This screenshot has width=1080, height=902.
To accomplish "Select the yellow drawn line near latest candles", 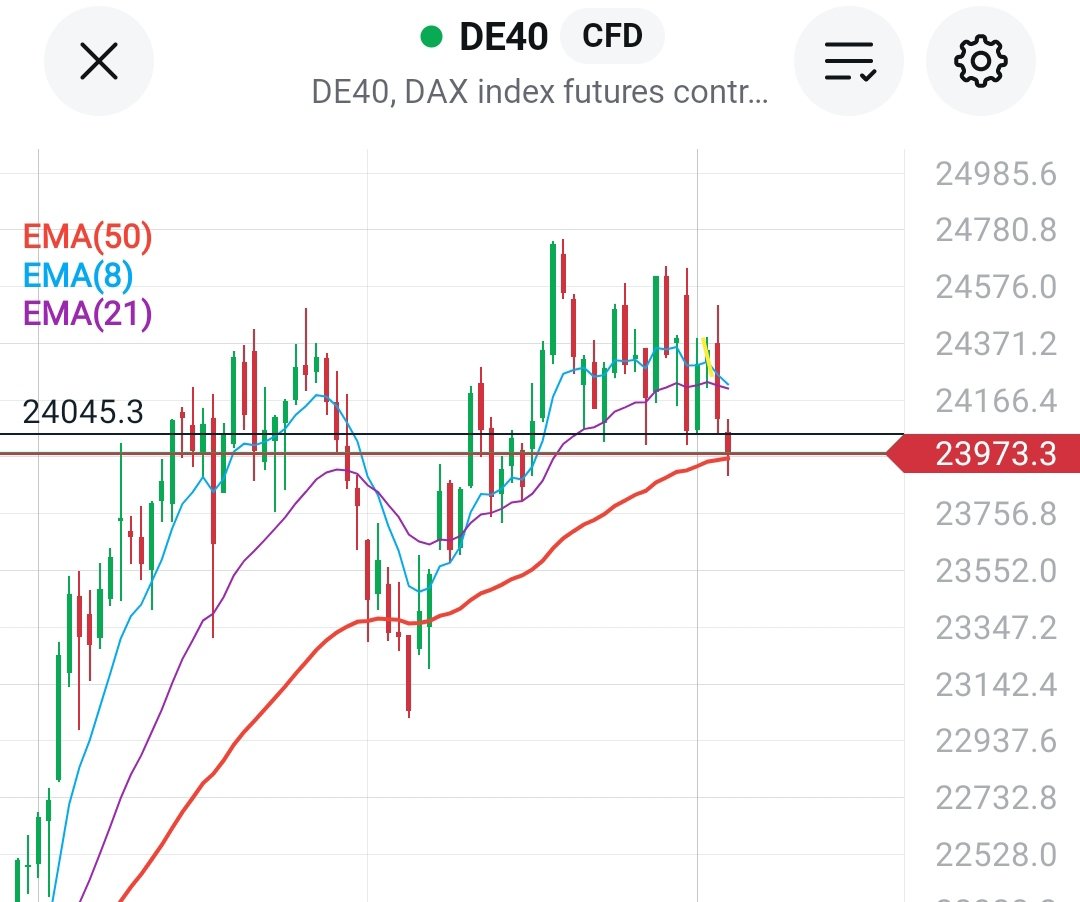I will [709, 359].
